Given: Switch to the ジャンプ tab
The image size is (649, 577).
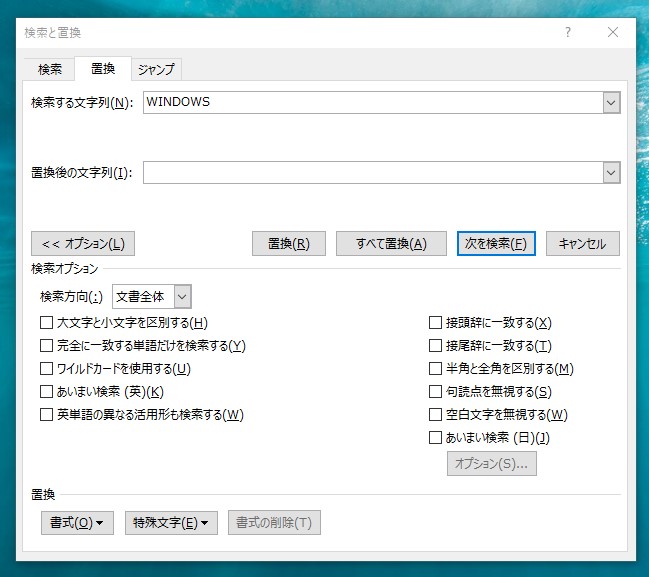Looking at the screenshot, I should point(156,69).
